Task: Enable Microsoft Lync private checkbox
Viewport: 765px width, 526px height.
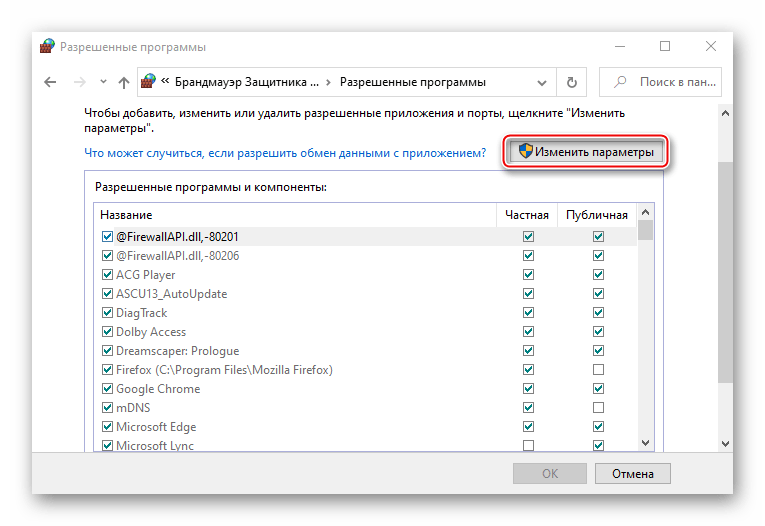Action: click(x=528, y=445)
